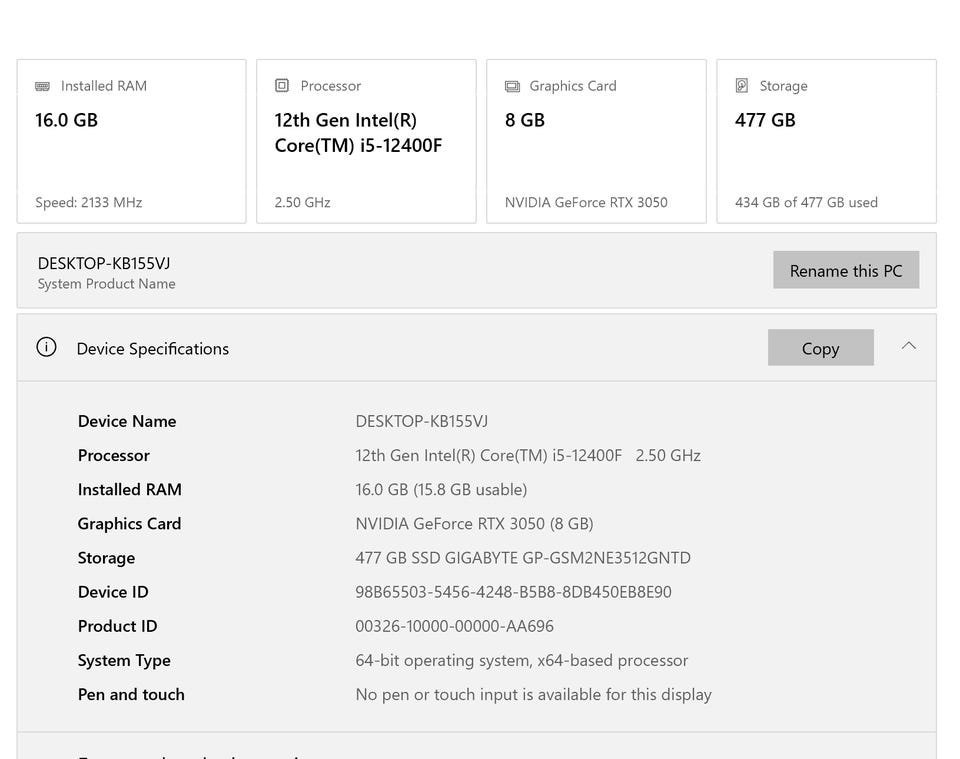Click the Device Specifications heading
The image size is (960, 759).
153,349
